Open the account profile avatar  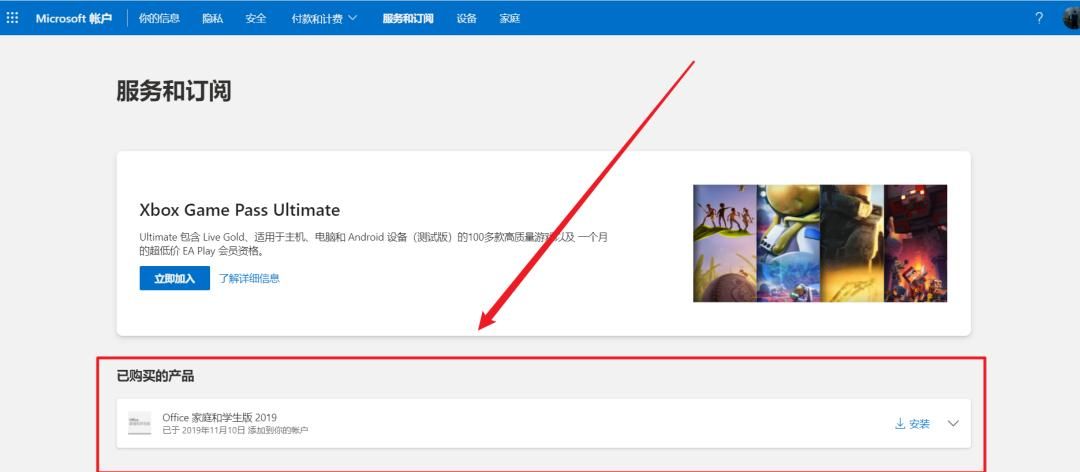1072,18
